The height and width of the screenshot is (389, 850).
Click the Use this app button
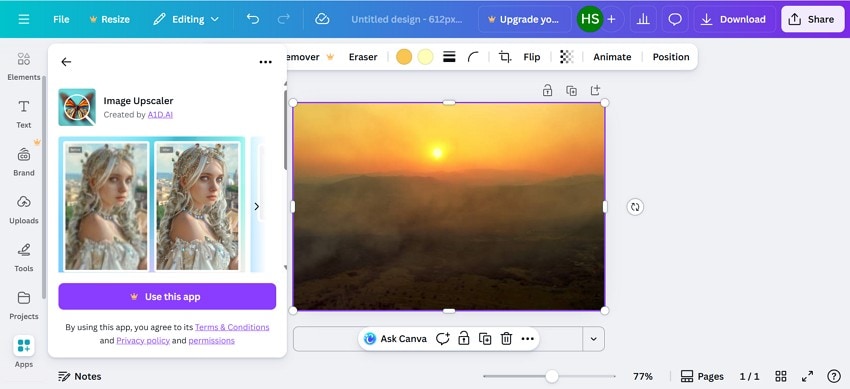pos(167,296)
